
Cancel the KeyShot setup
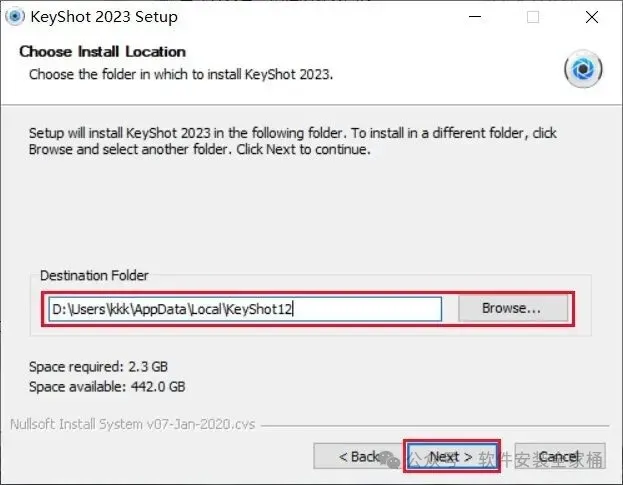coord(558,456)
